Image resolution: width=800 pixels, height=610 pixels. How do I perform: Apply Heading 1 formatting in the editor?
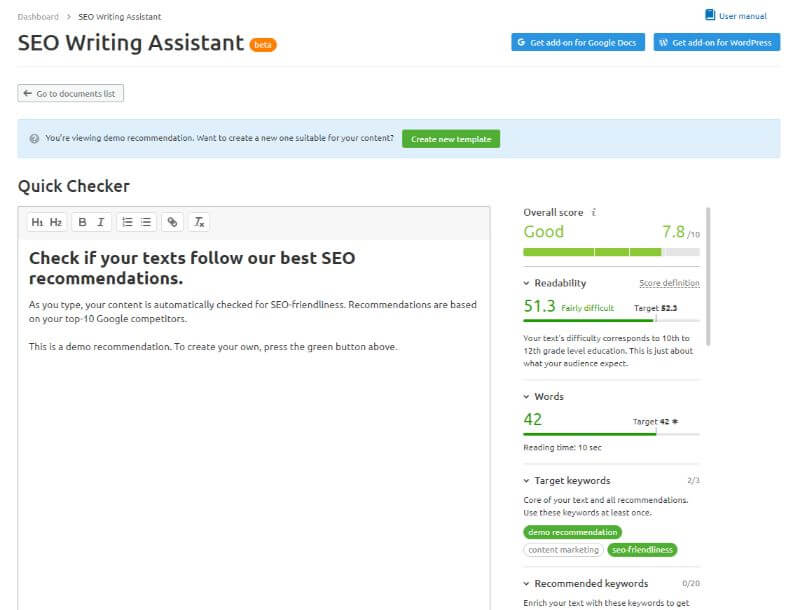click(35, 222)
